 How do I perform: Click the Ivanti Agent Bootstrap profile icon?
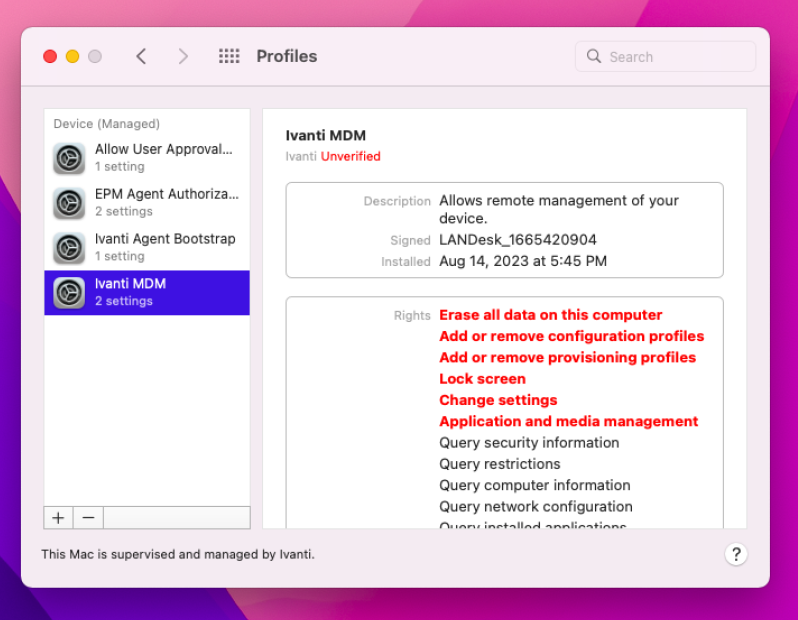point(69,248)
